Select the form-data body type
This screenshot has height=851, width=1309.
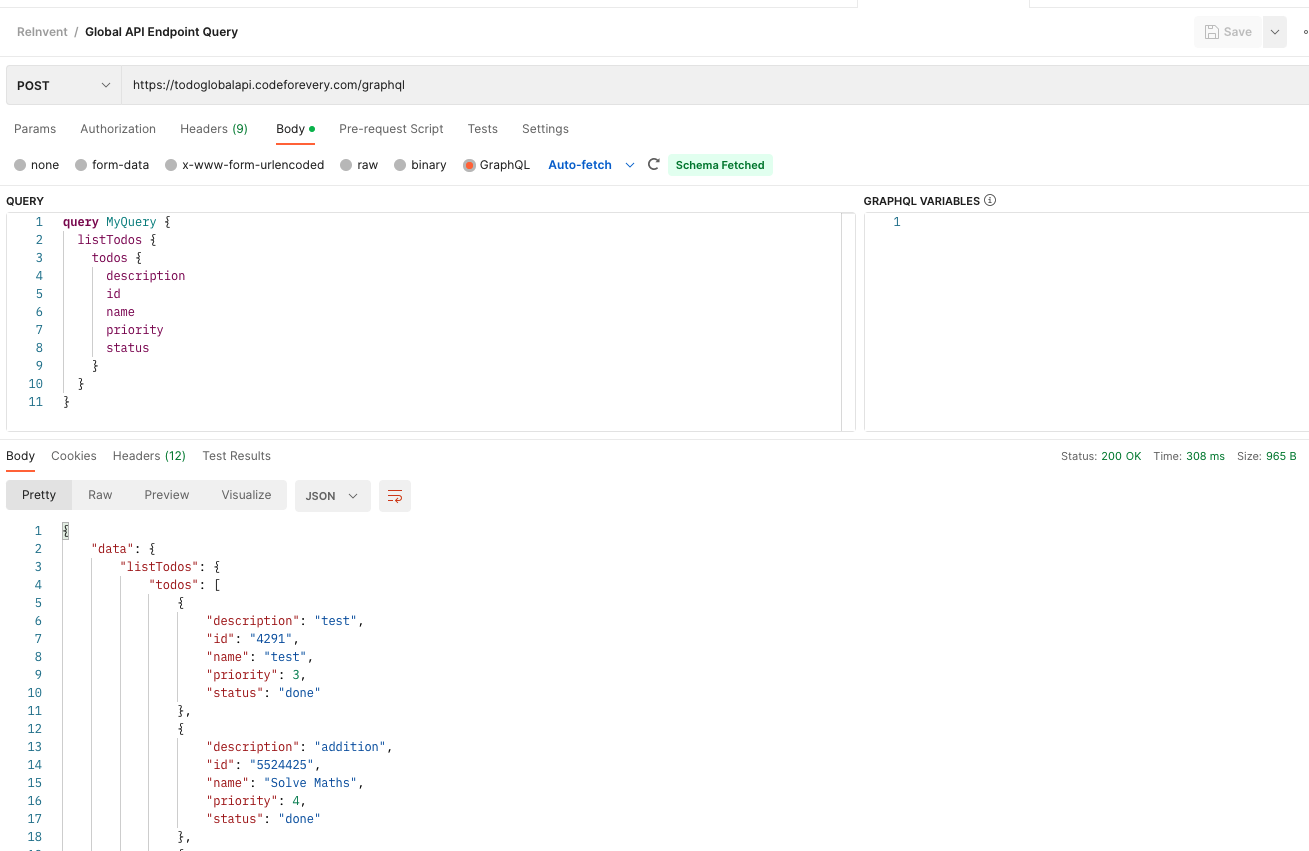[112, 165]
